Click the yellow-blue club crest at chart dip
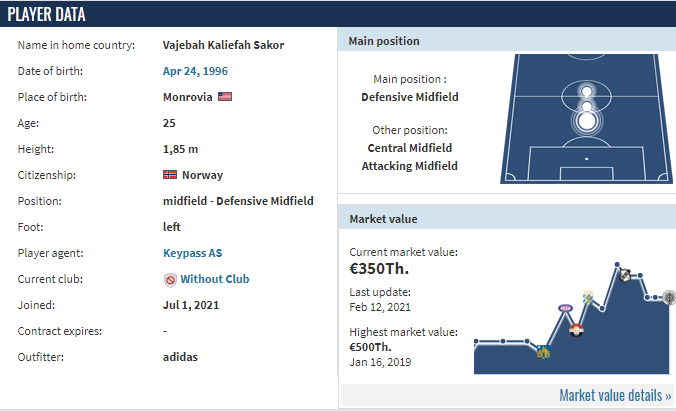 pyautogui.click(x=543, y=352)
